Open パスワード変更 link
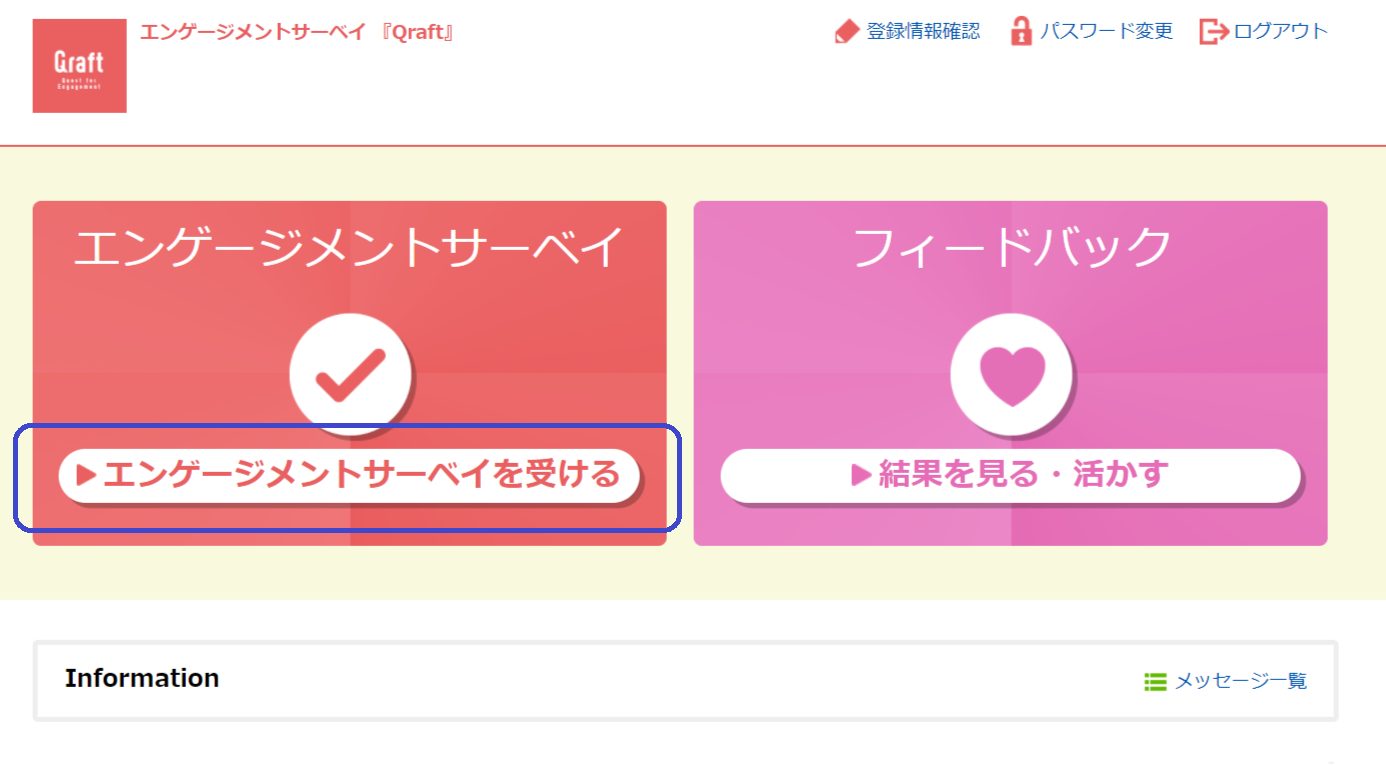The width and height of the screenshot is (1386, 765). (x=1106, y=31)
